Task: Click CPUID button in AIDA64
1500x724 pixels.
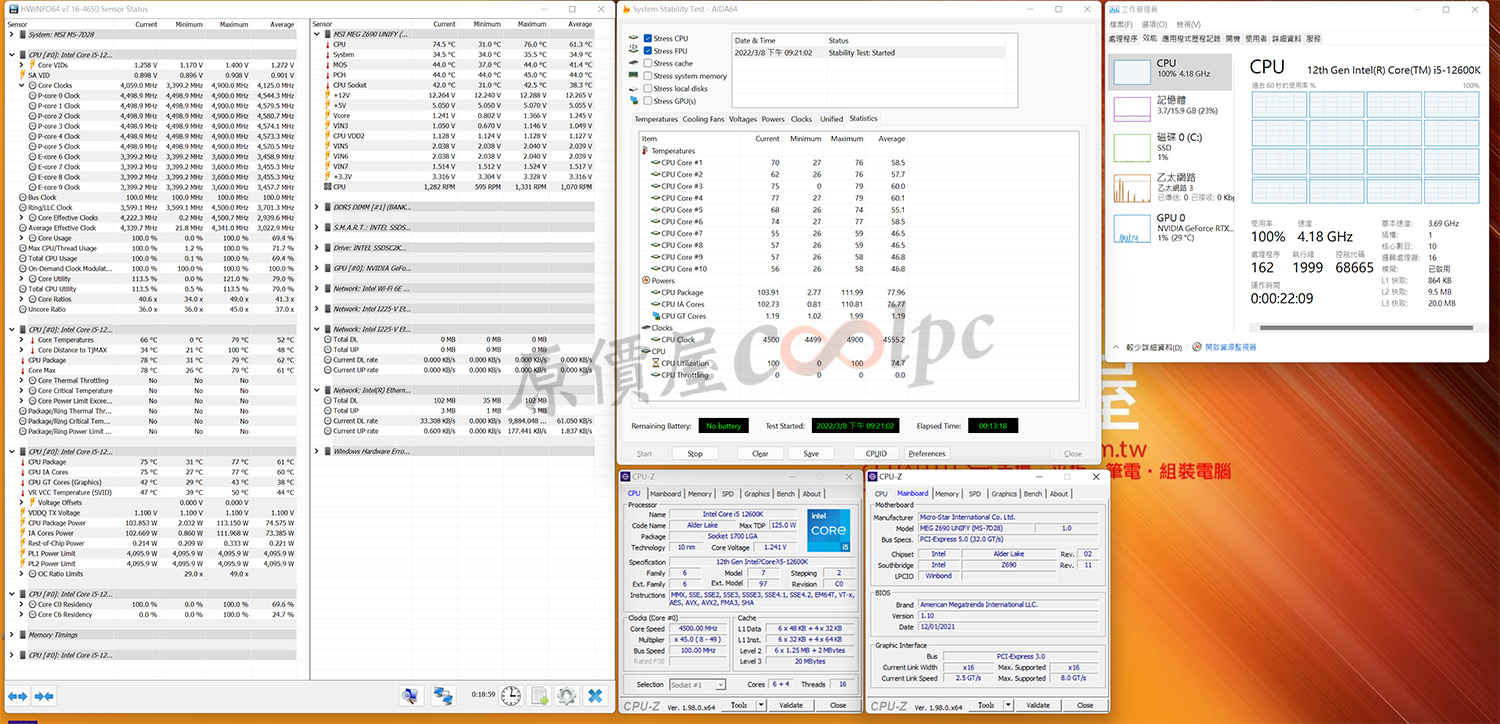Action: click(876, 453)
